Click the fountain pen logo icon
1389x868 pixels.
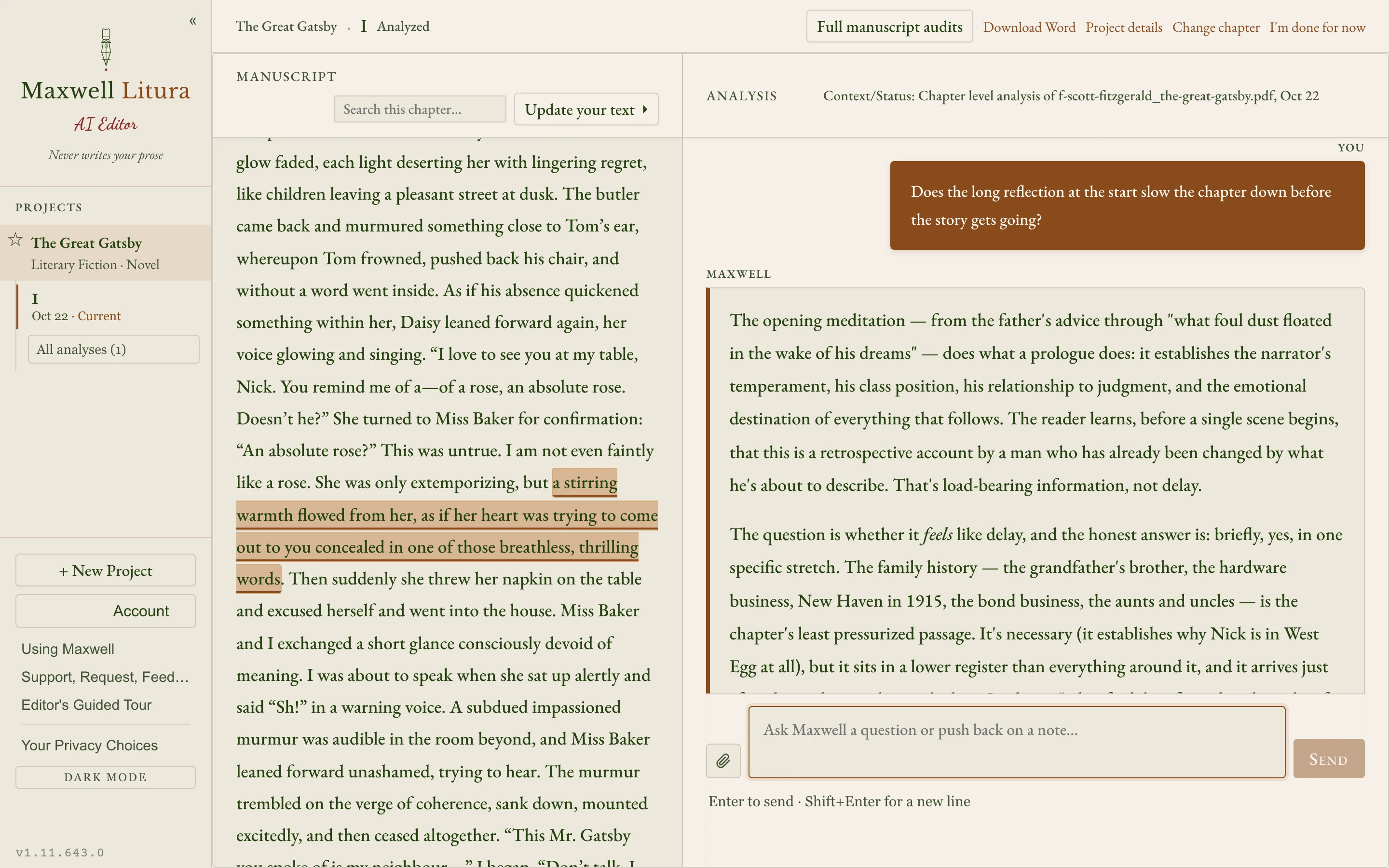(x=106, y=49)
